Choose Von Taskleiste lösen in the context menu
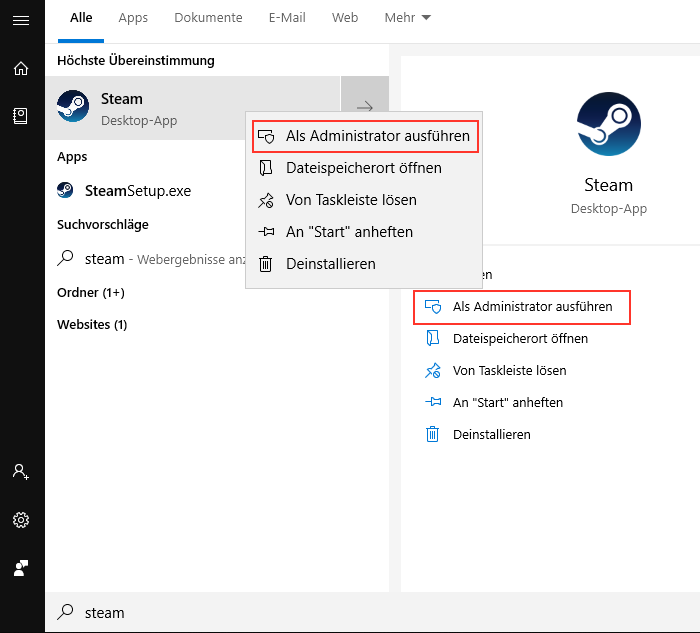Image resolution: width=700 pixels, height=633 pixels. coord(363,200)
